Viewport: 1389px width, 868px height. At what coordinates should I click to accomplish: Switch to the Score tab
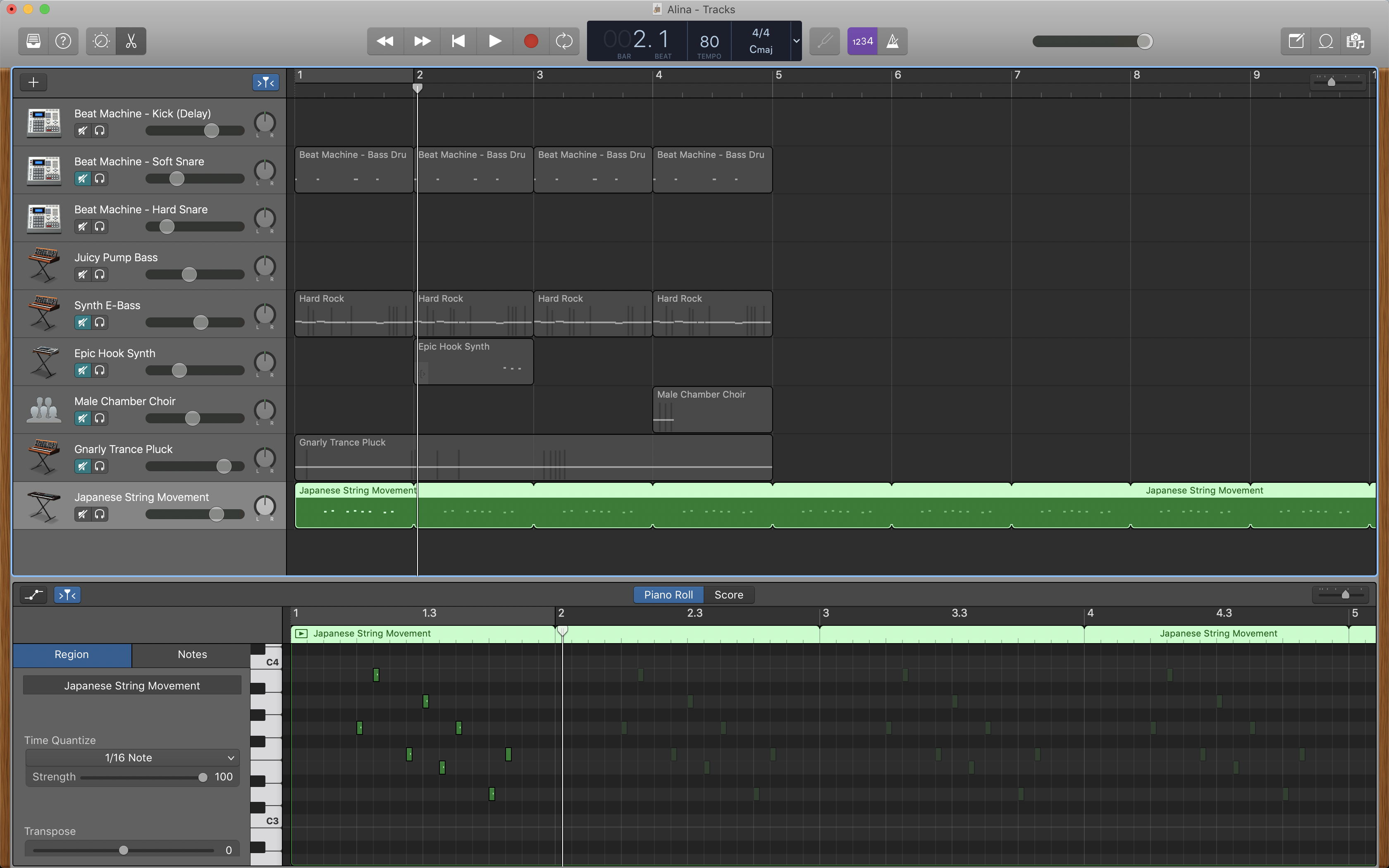point(728,595)
